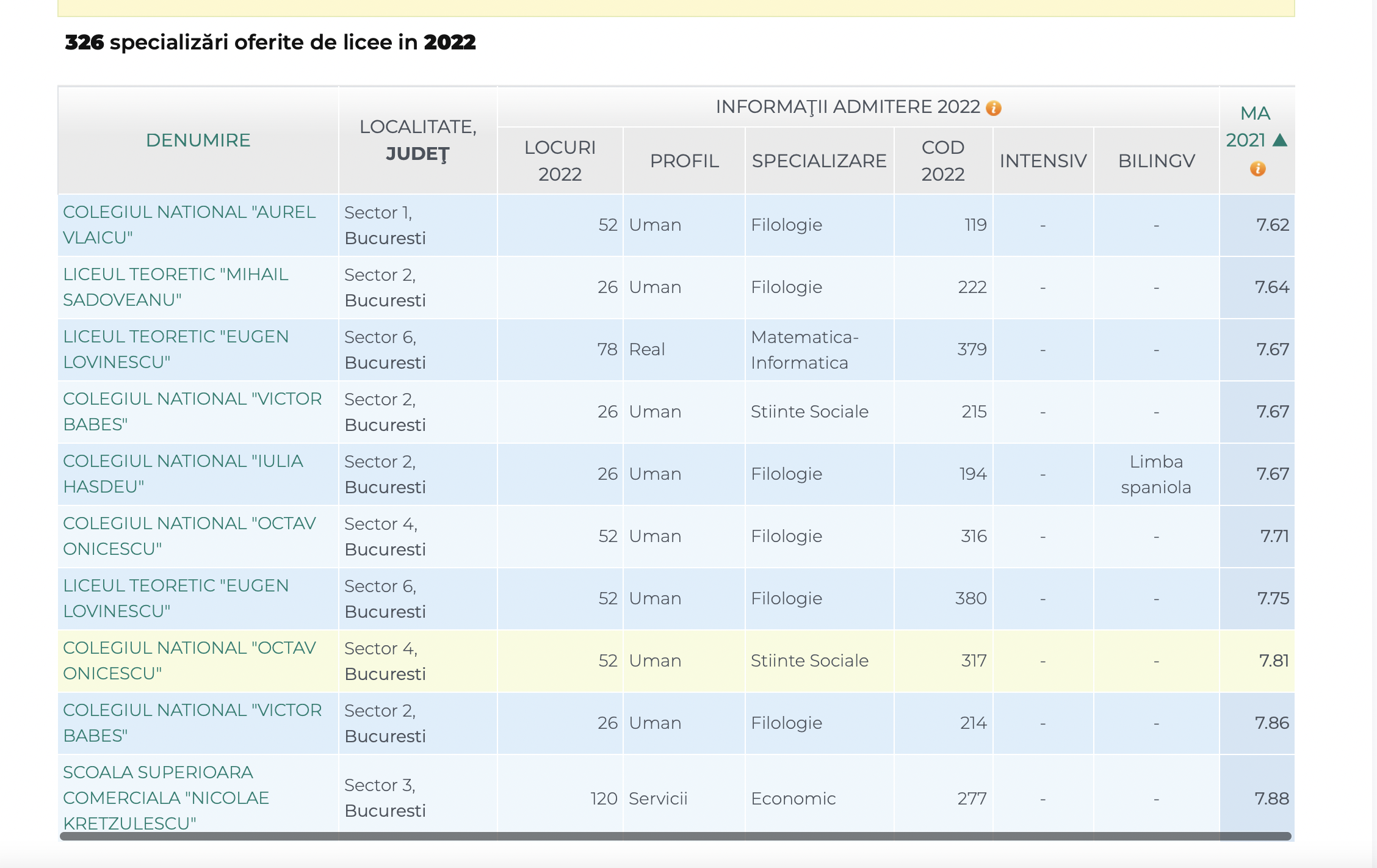Viewport: 1377px width, 868px height.
Task: Sort table by DENUMIRE column header
Action: click(198, 140)
